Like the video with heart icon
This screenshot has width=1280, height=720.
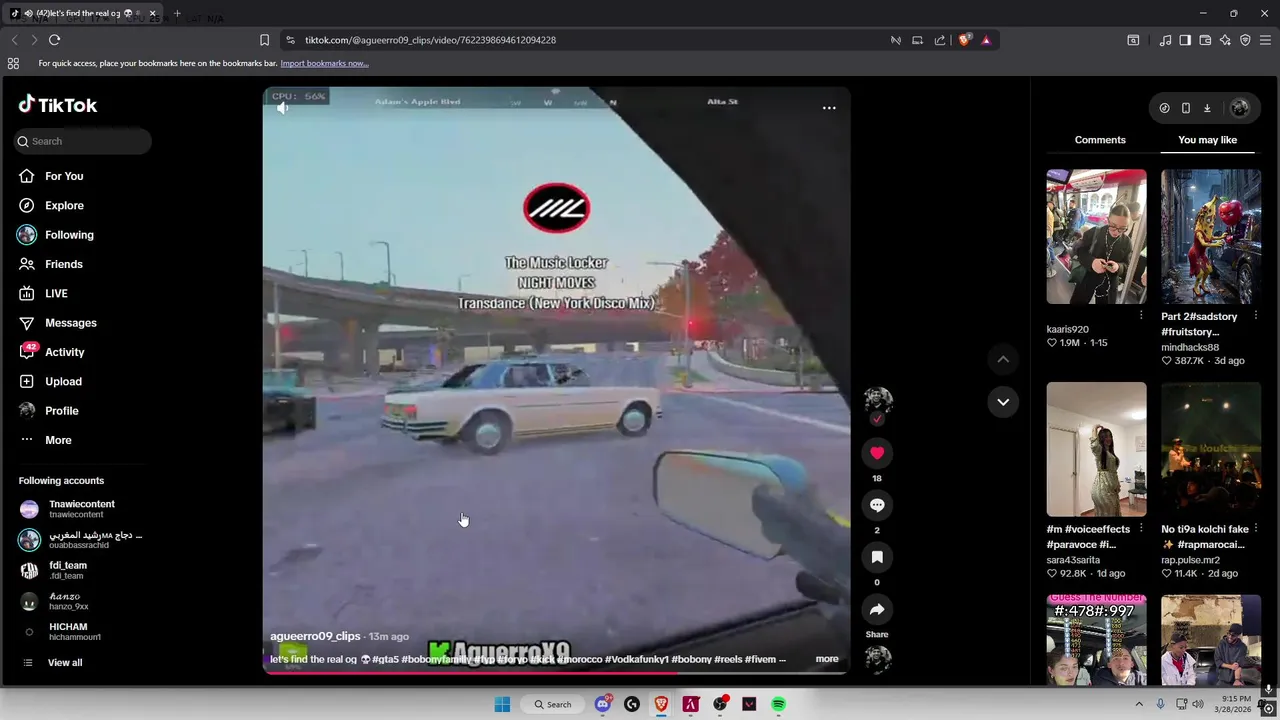tap(877, 453)
